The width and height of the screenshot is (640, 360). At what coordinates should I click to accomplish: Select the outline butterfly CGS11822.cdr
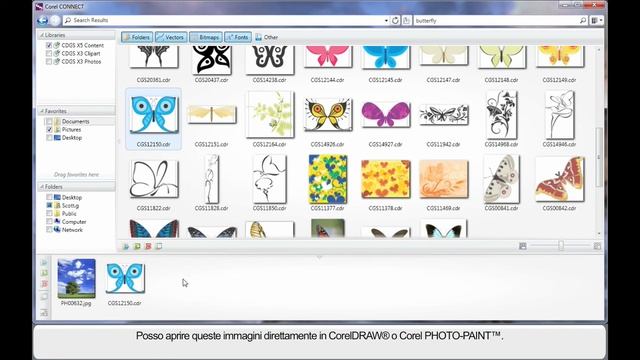(x=154, y=179)
